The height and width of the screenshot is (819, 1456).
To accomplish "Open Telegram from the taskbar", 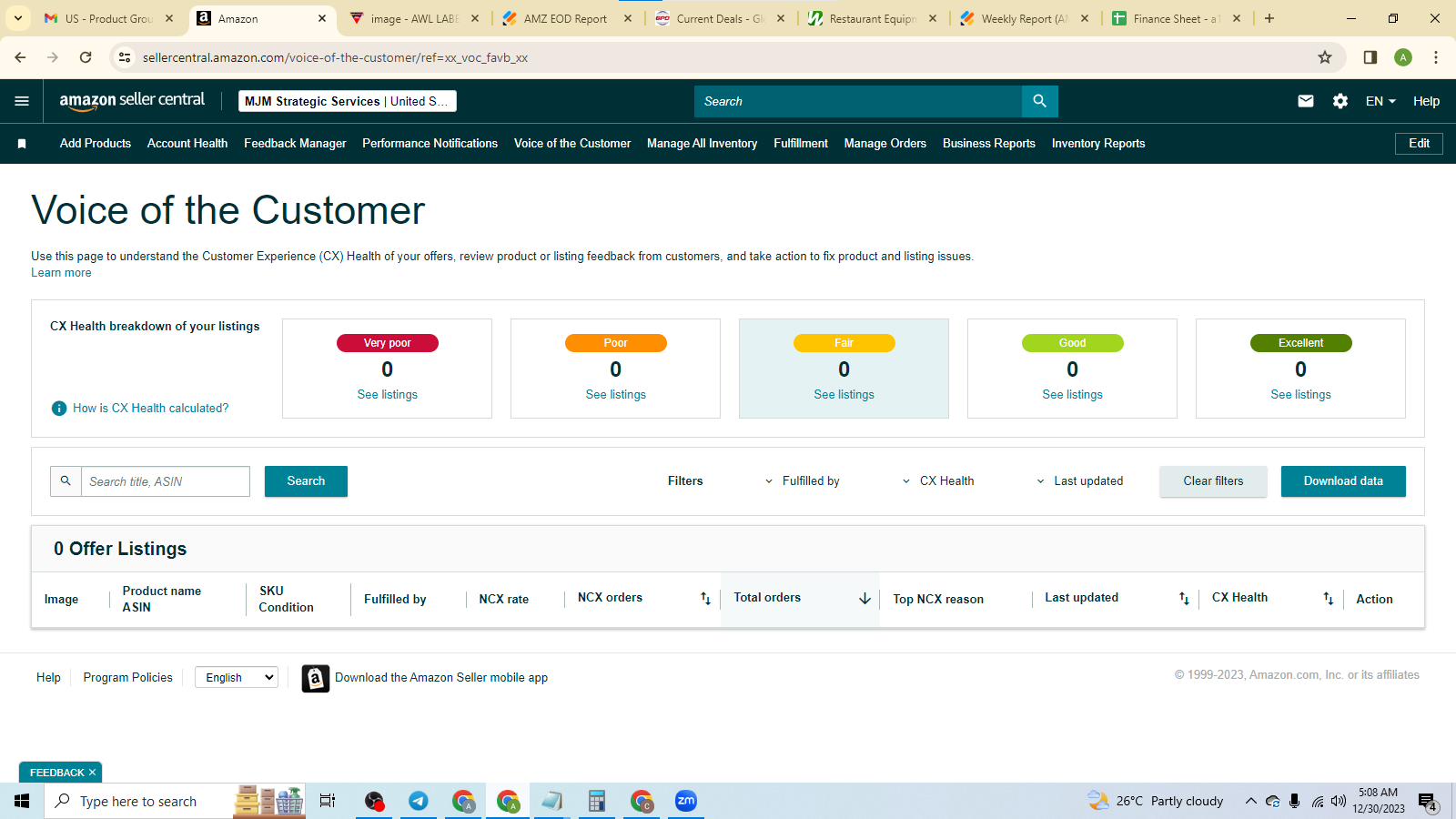I will click(419, 801).
